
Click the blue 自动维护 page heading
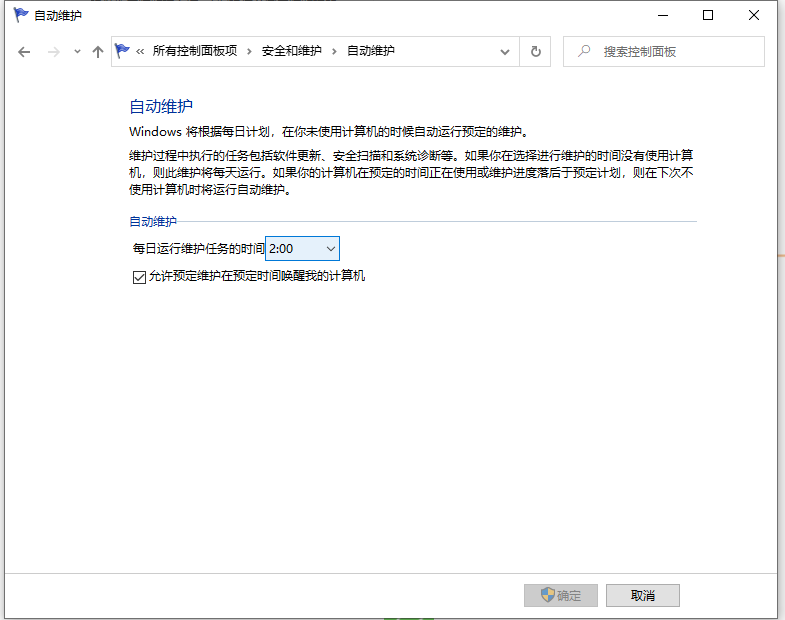click(x=161, y=106)
